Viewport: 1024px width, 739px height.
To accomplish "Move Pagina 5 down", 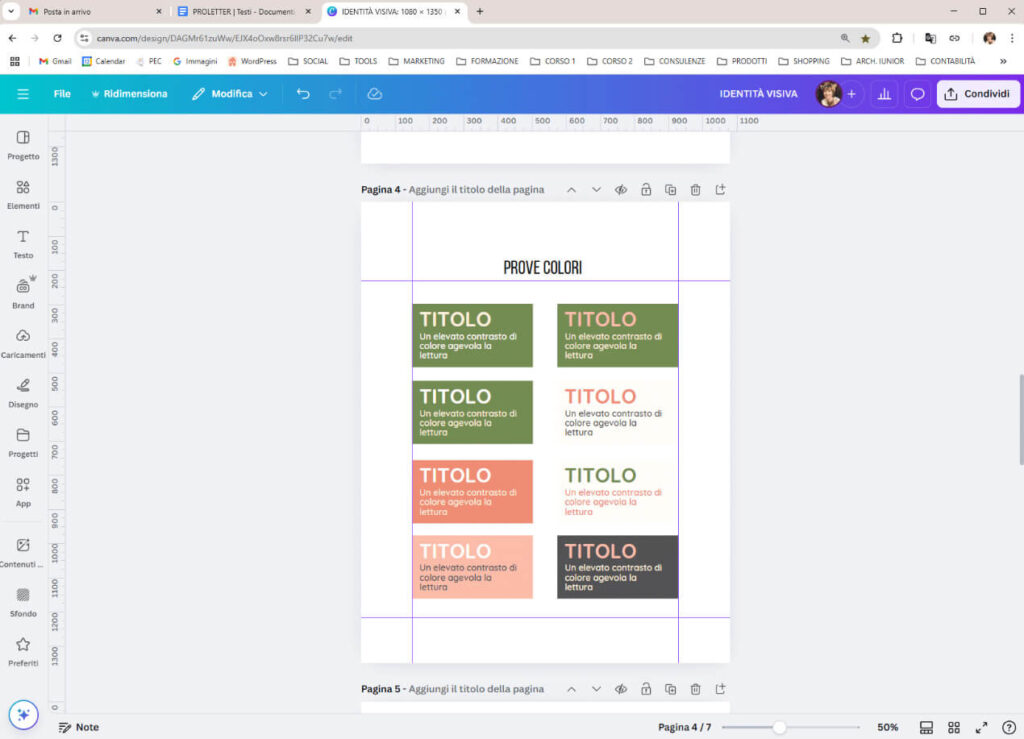I will (596, 689).
